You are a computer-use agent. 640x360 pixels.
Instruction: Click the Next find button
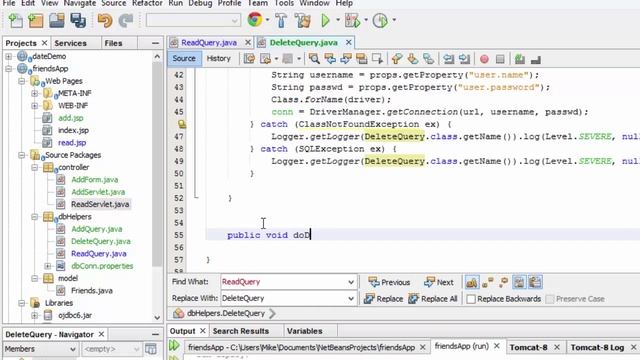point(439,282)
